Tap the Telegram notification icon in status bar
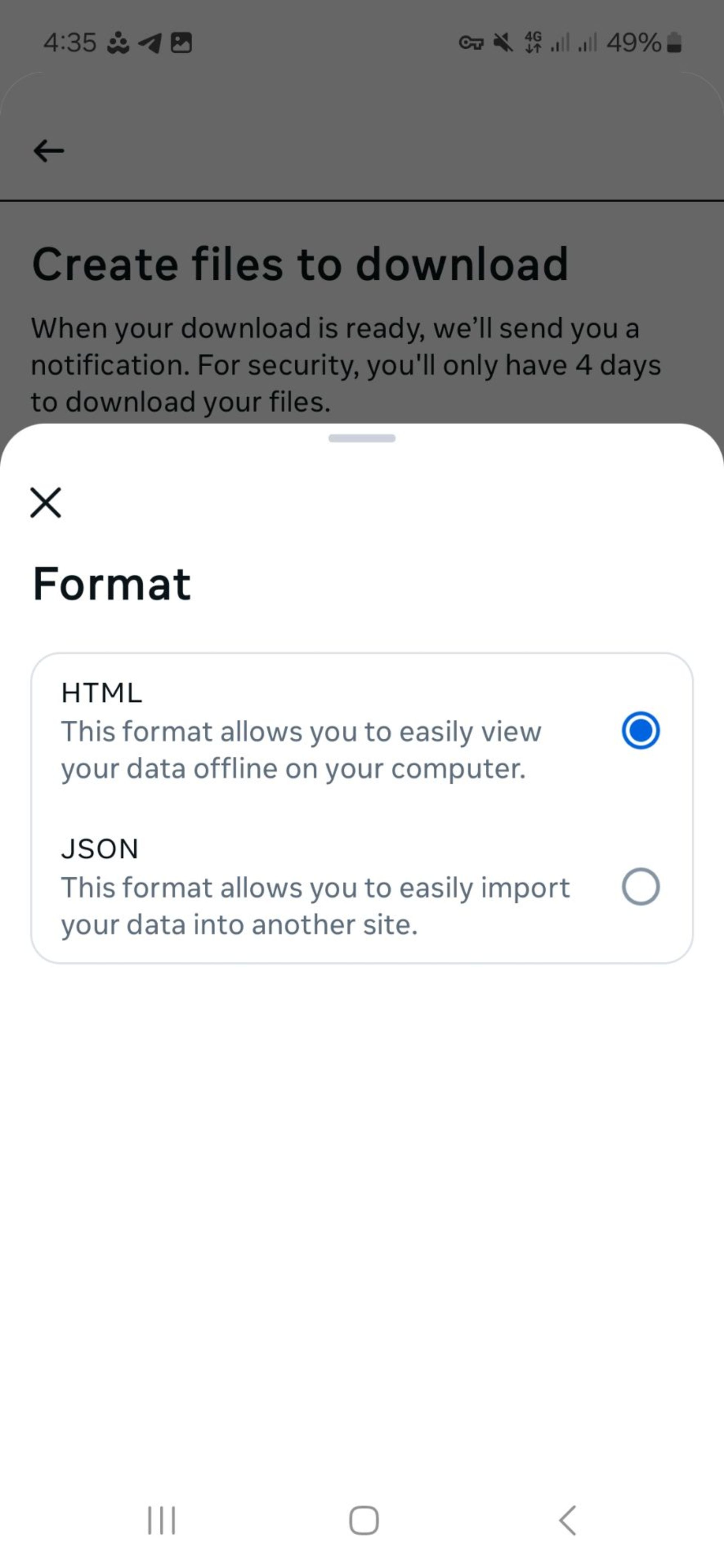This screenshot has width=724, height=1568. (150, 43)
